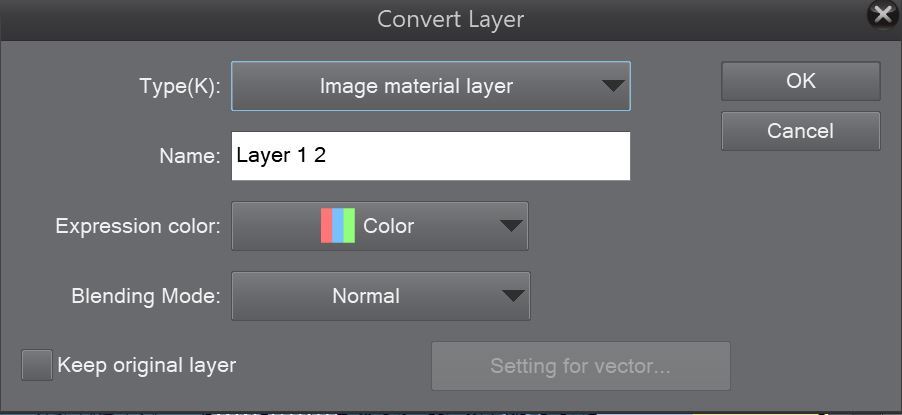
Task: Click the 'Type(K):' label
Action: click(180, 86)
